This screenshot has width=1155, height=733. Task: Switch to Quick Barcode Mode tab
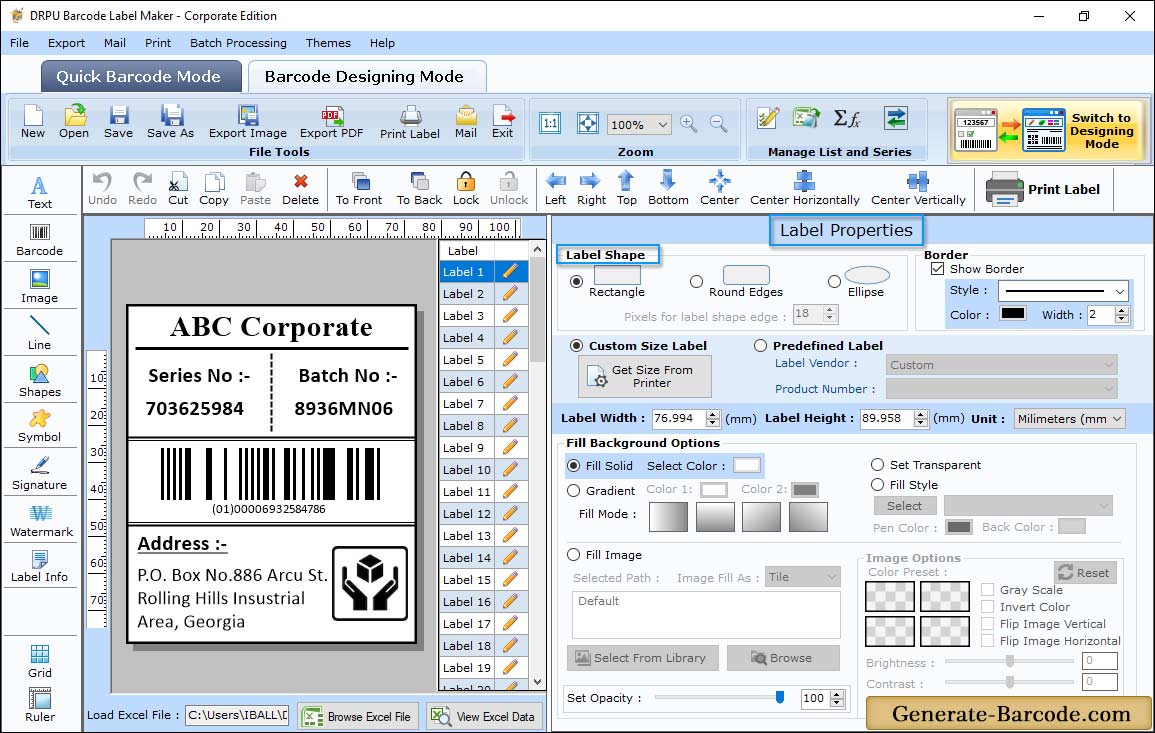coord(140,77)
